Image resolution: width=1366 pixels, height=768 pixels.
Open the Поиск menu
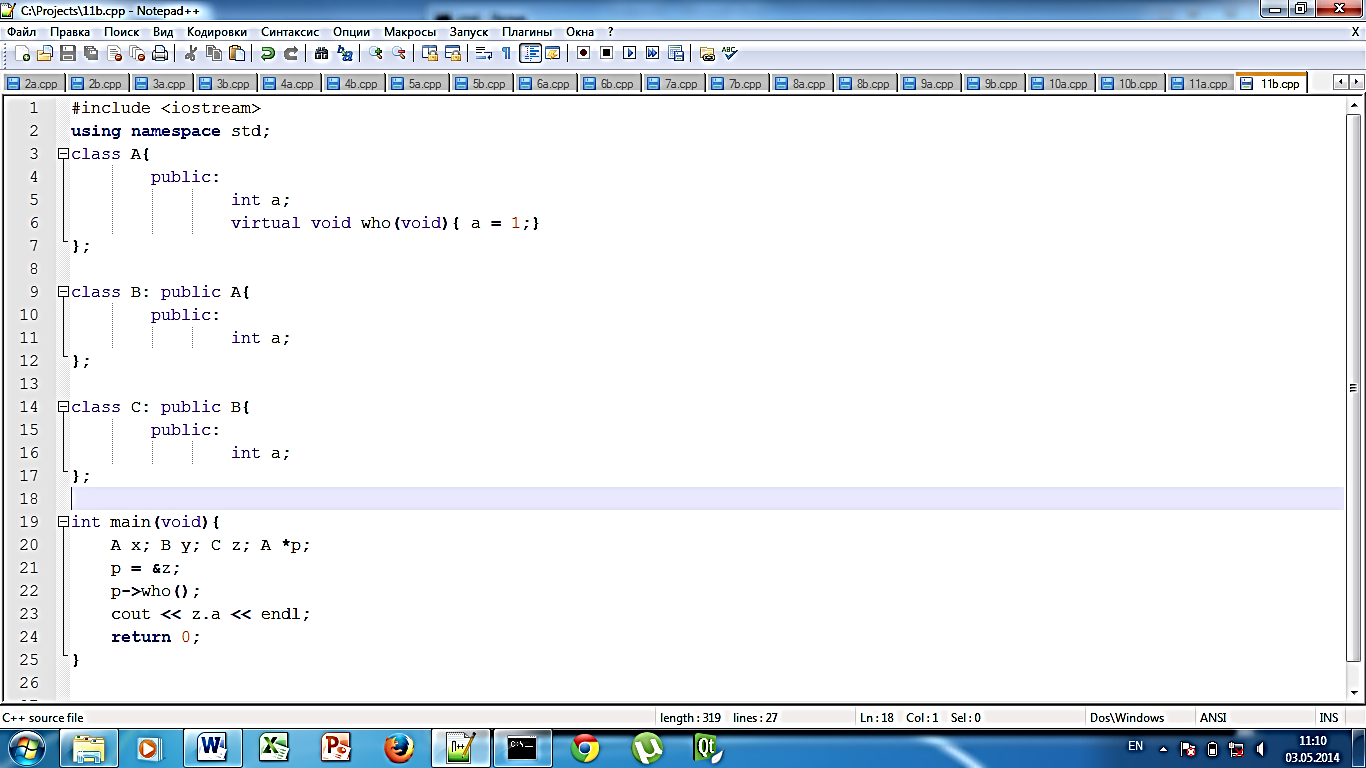[x=122, y=32]
